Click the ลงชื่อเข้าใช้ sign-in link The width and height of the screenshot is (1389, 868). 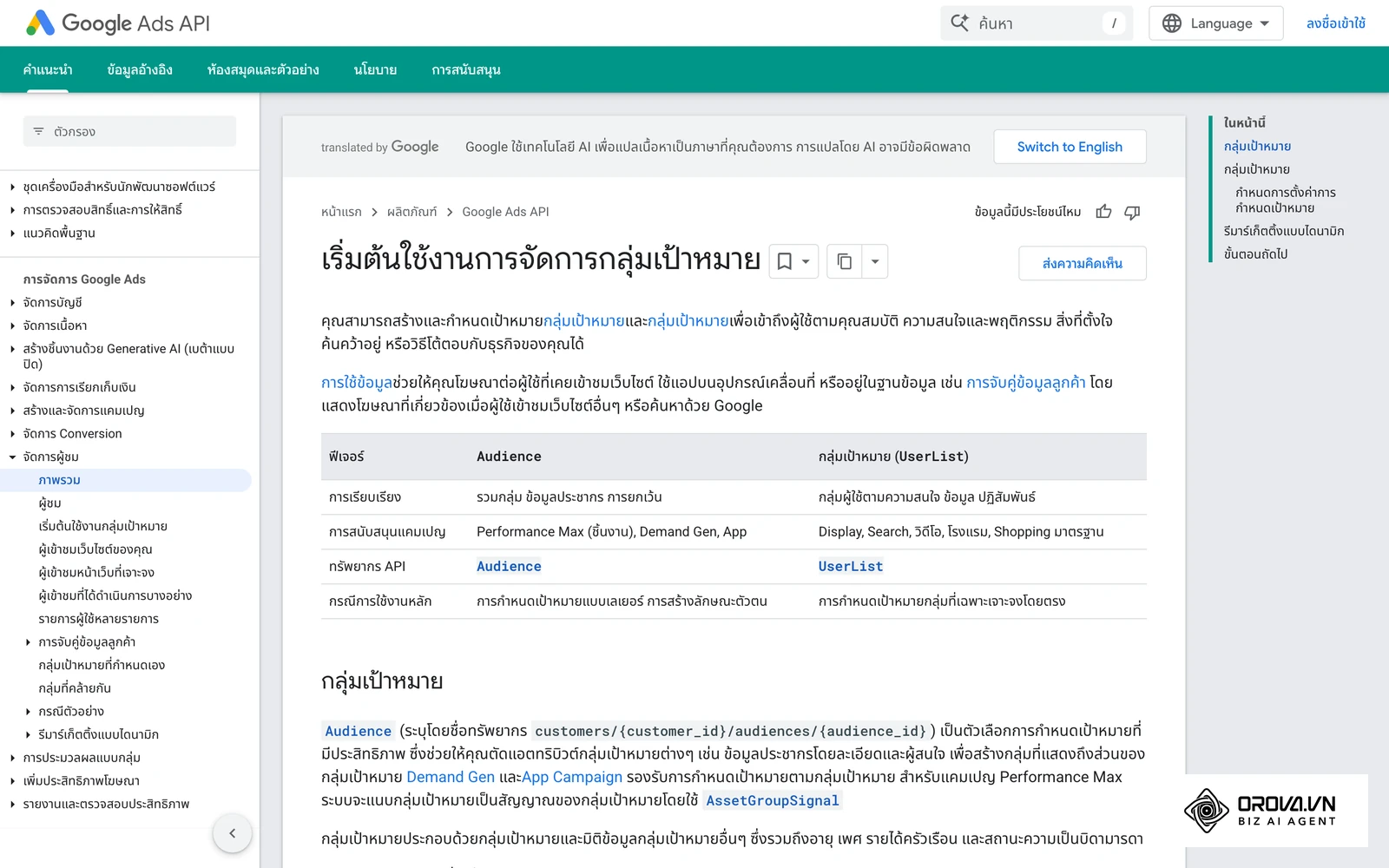[1335, 23]
